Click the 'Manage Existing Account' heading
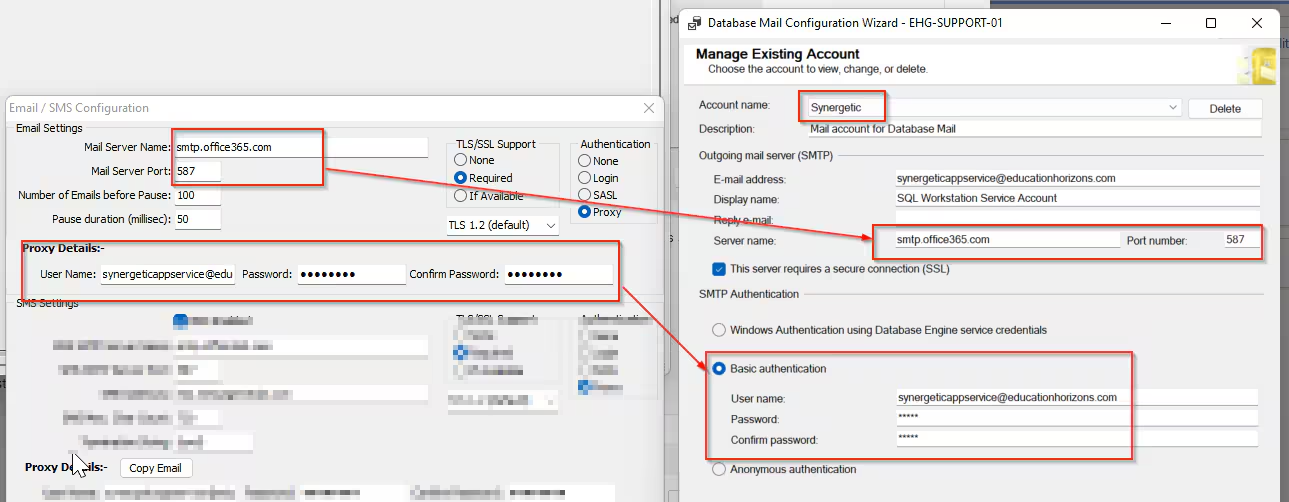The image size is (1289, 502). click(777, 54)
